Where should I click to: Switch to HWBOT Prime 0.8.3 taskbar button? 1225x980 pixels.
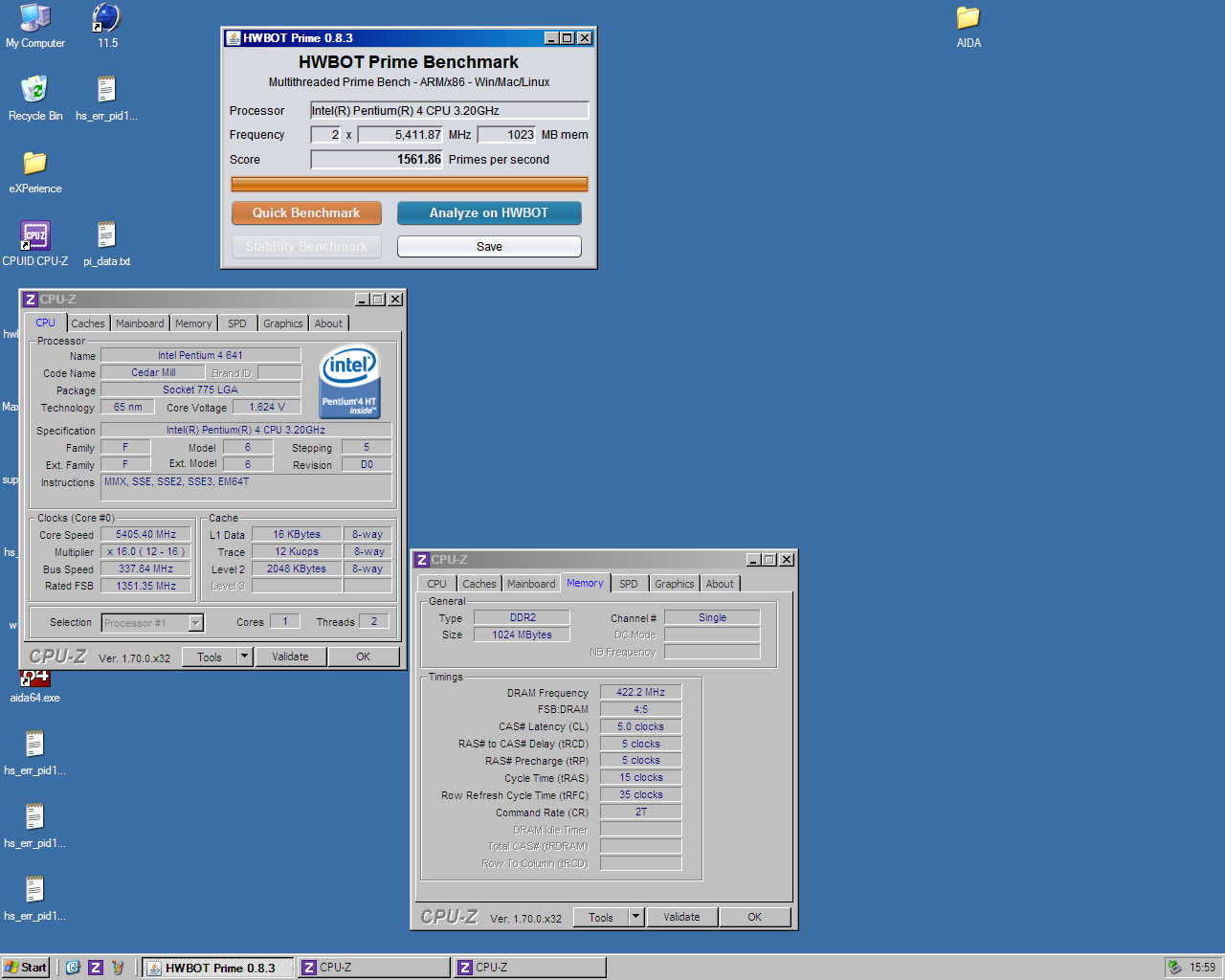click(x=217, y=968)
